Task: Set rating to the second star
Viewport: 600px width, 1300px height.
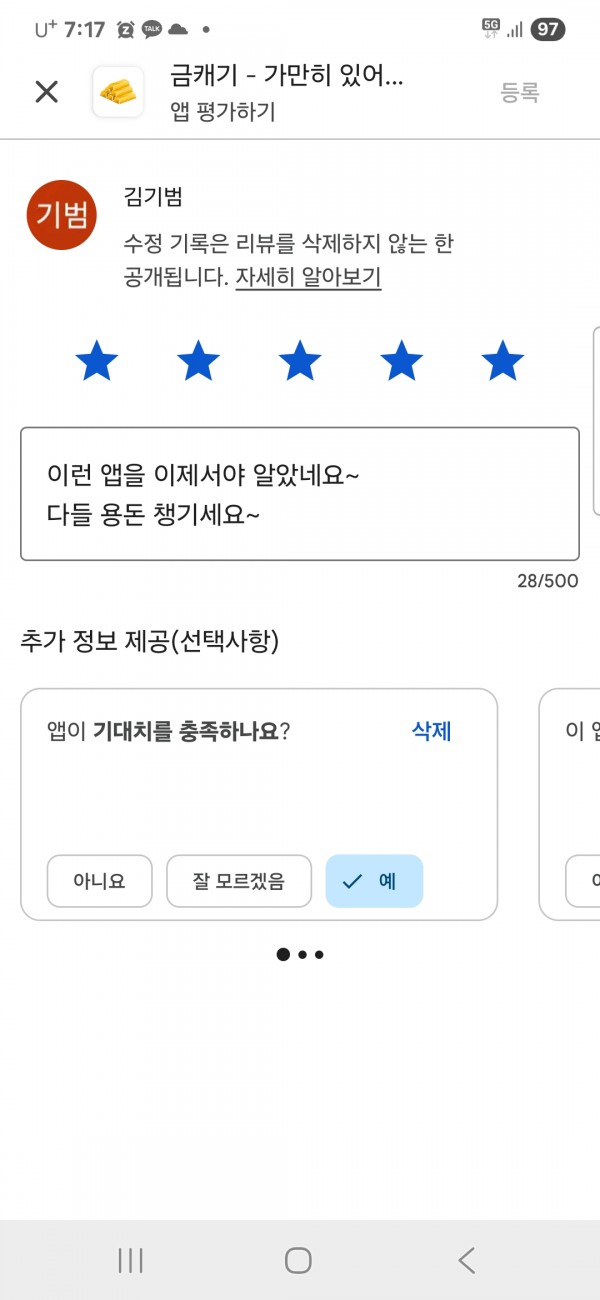Action: (198, 361)
